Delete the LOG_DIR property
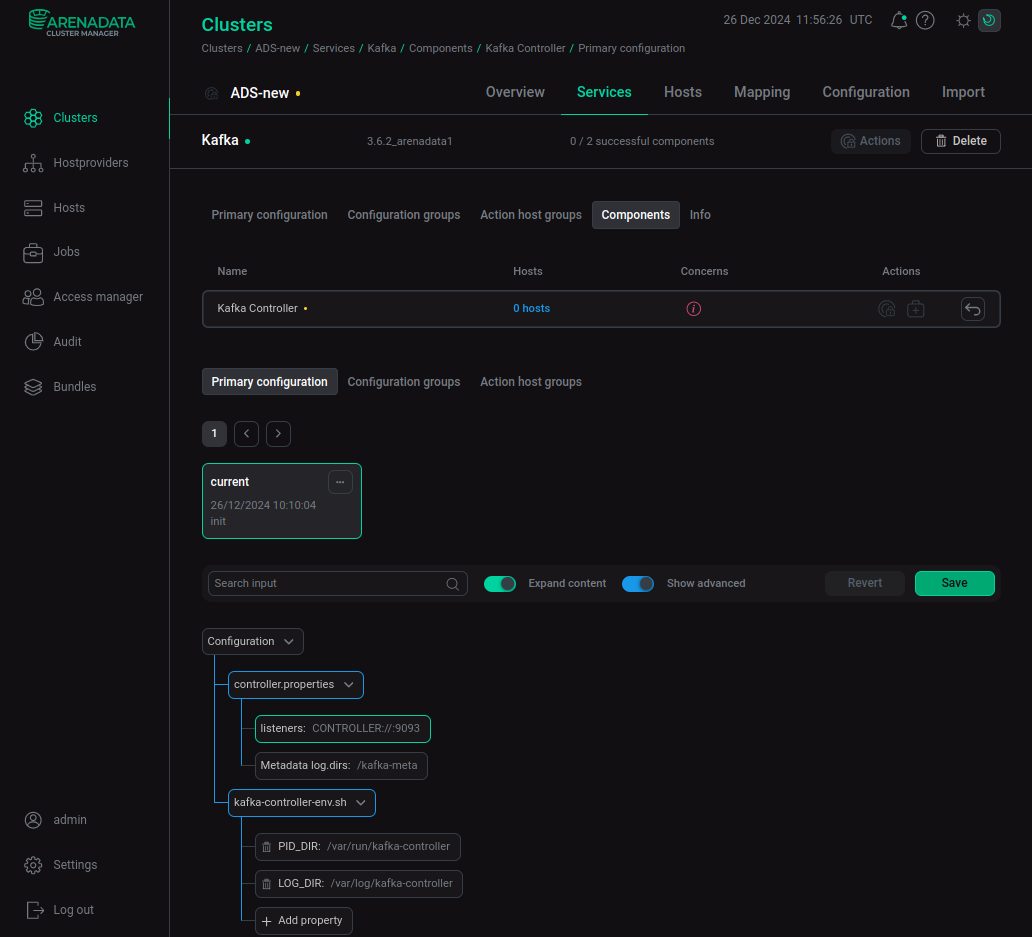The width and height of the screenshot is (1032, 937). point(267,884)
